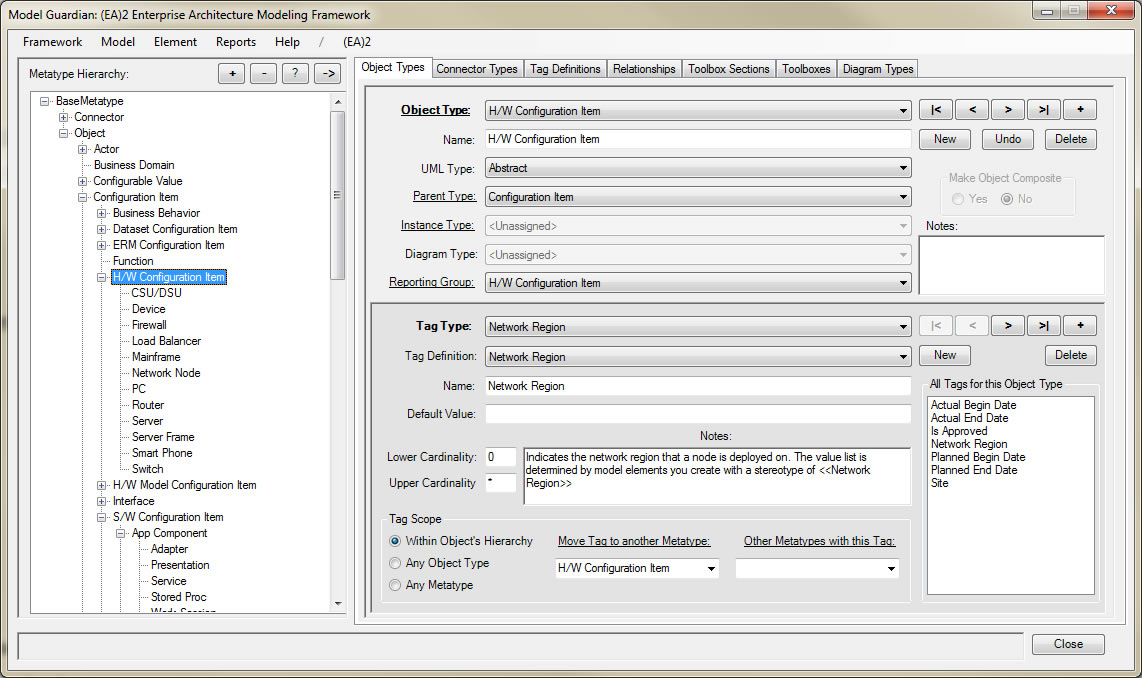Image resolution: width=1142 pixels, height=678 pixels.
Task: Click the hierarchy scrollbar down arrow
Action: pos(337,604)
